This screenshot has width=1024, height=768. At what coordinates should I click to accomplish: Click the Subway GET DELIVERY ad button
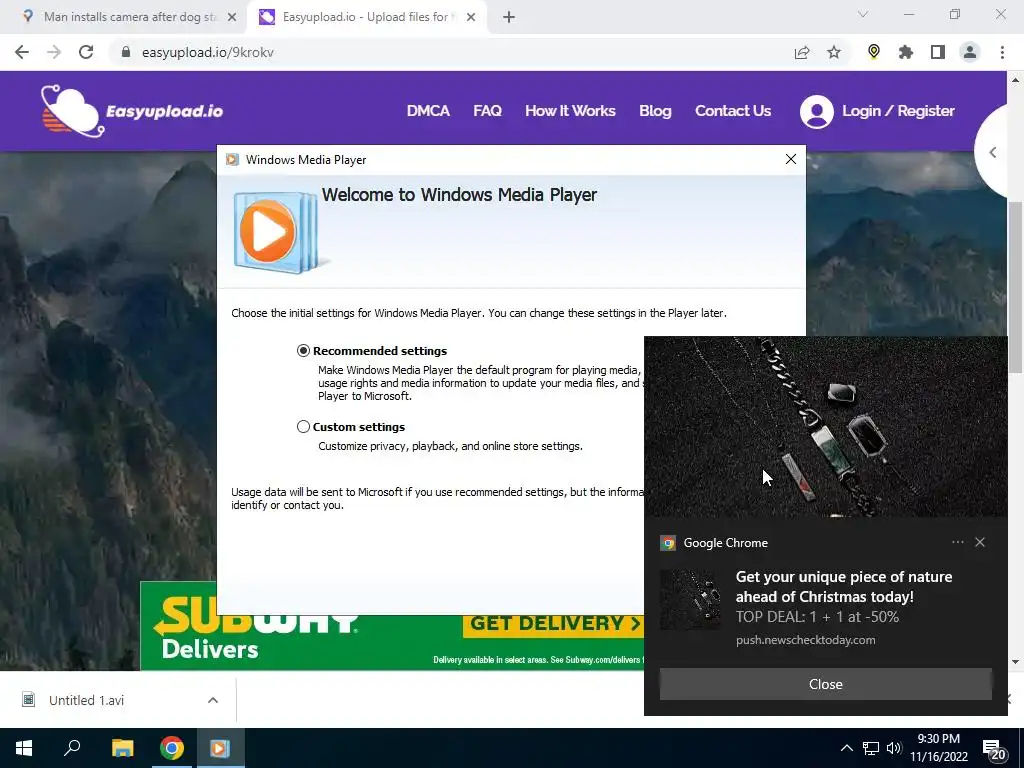point(554,624)
